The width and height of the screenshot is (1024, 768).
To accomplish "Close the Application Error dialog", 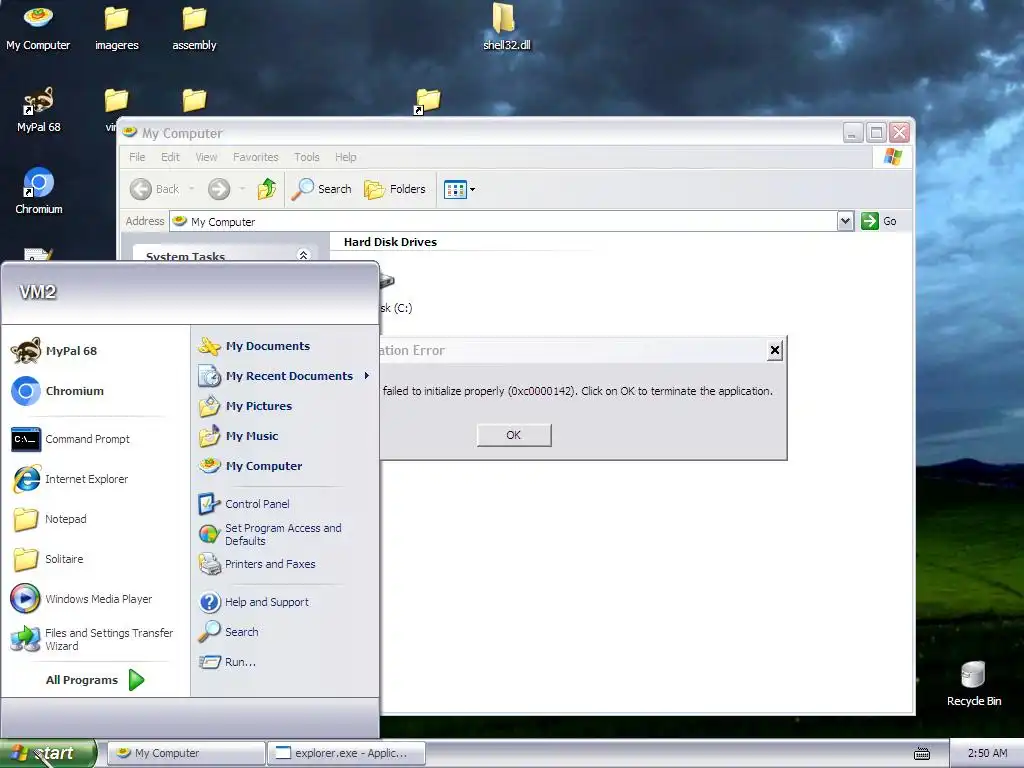I will coord(775,351).
